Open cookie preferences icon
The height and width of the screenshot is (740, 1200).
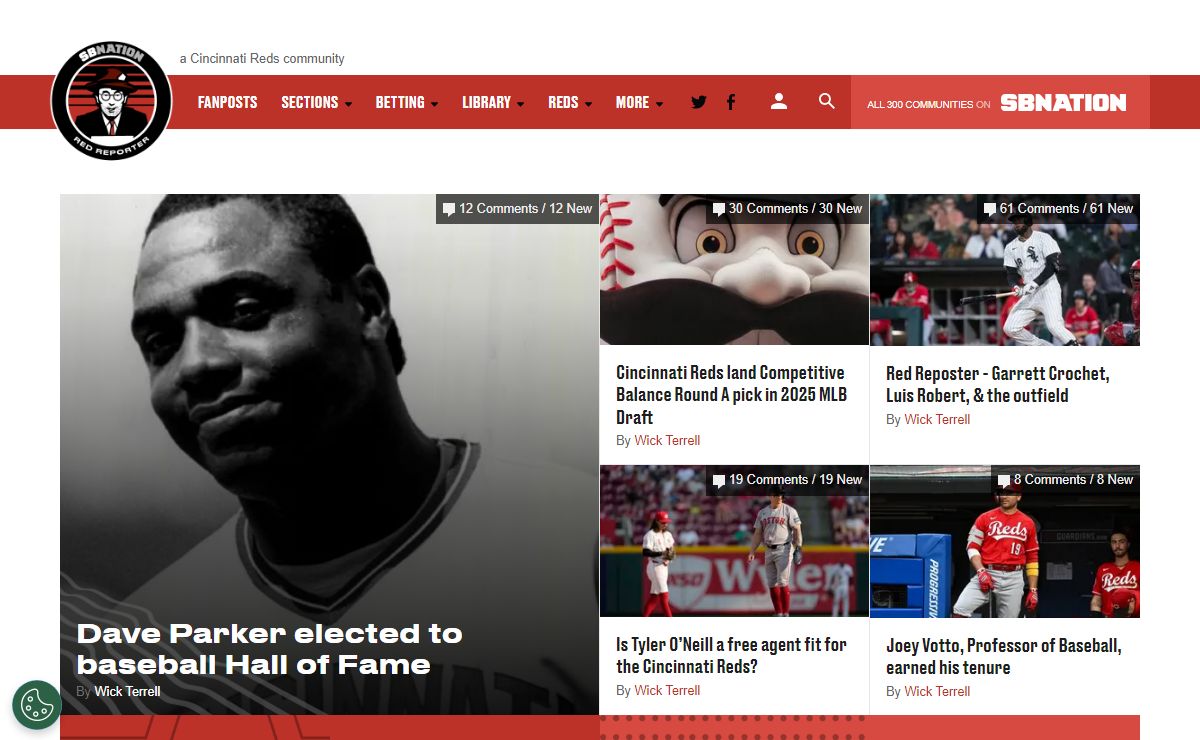tap(37, 705)
